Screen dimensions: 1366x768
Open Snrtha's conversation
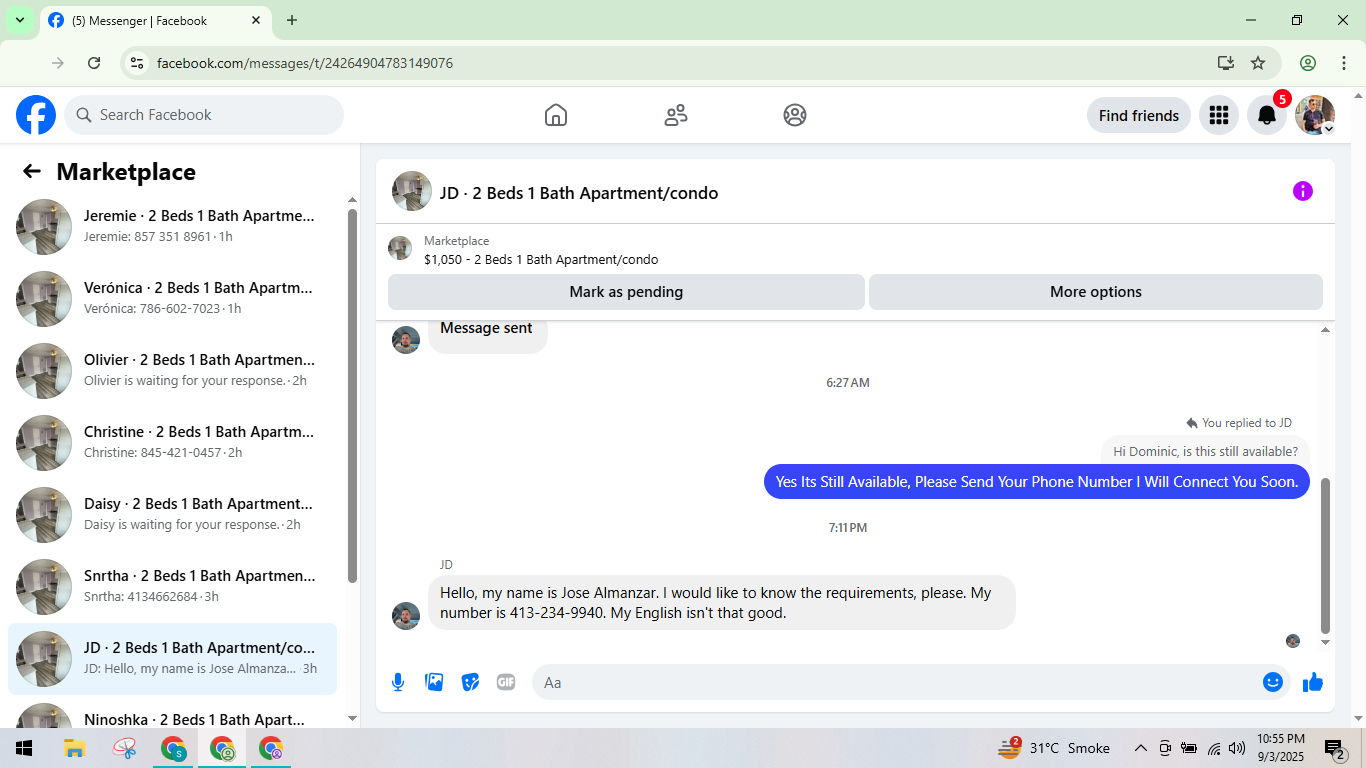[172, 587]
